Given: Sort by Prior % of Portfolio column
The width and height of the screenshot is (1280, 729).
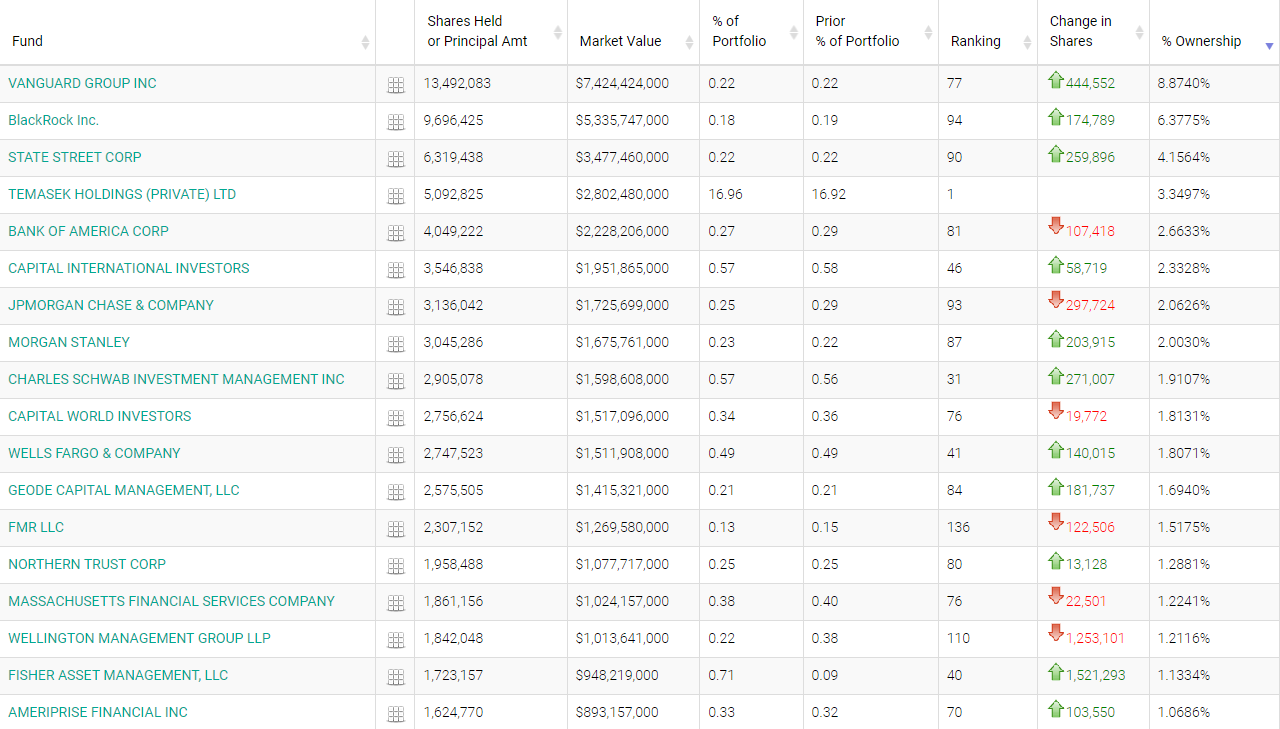Looking at the screenshot, I should point(871,33).
